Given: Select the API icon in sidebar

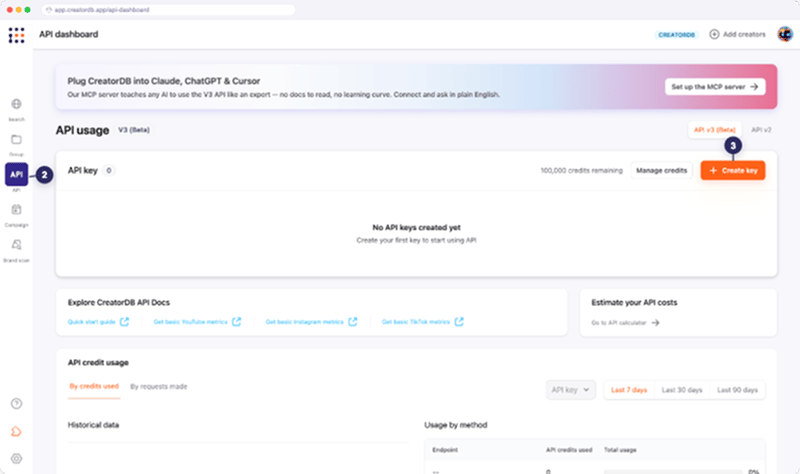Looking at the screenshot, I should point(16,174).
